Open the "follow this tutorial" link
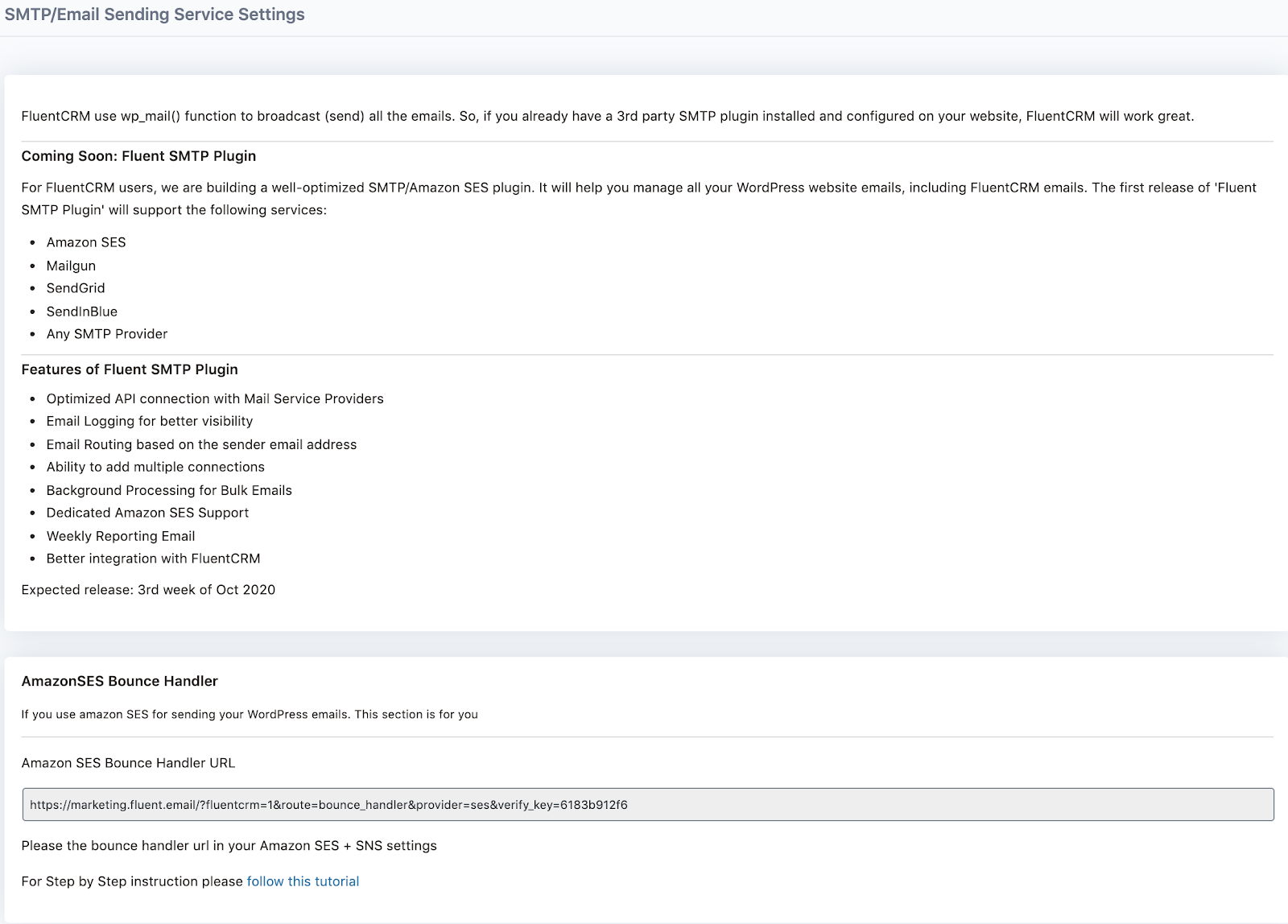Image resolution: width=1288 pixels, height=924 pixels. click(303, 881)
